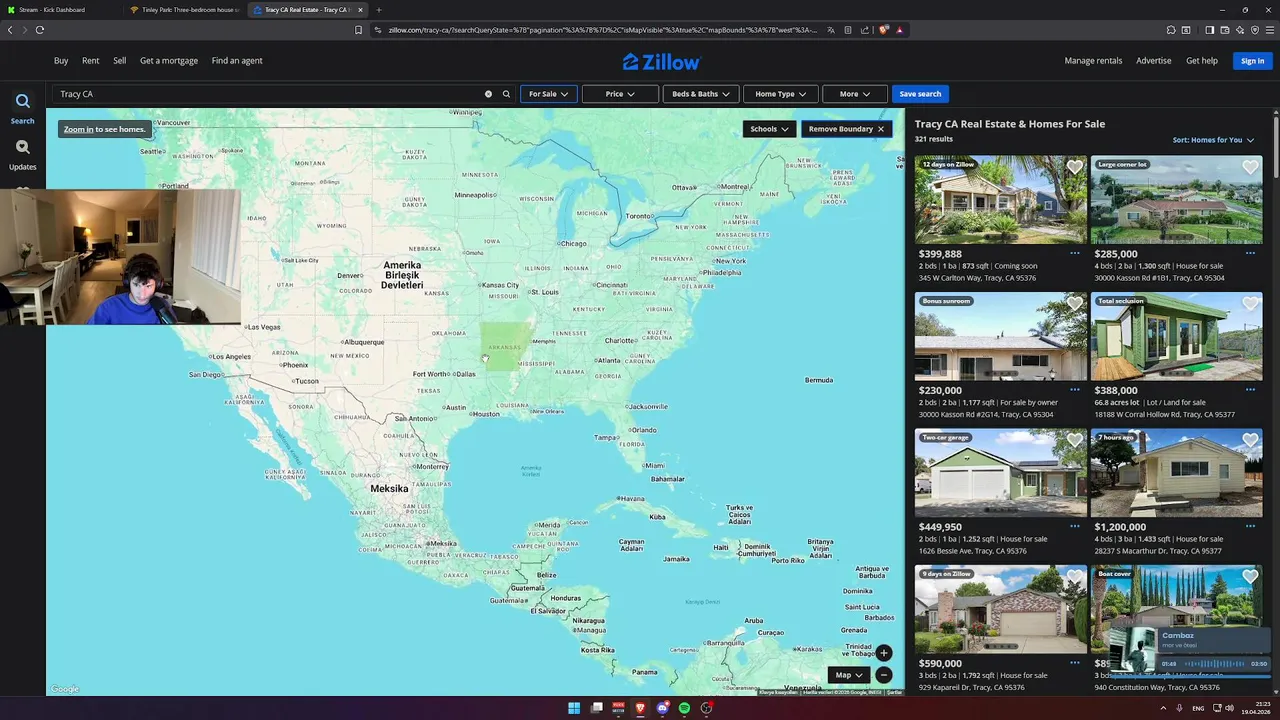Open the Buy menu

[x=61, y=61]
